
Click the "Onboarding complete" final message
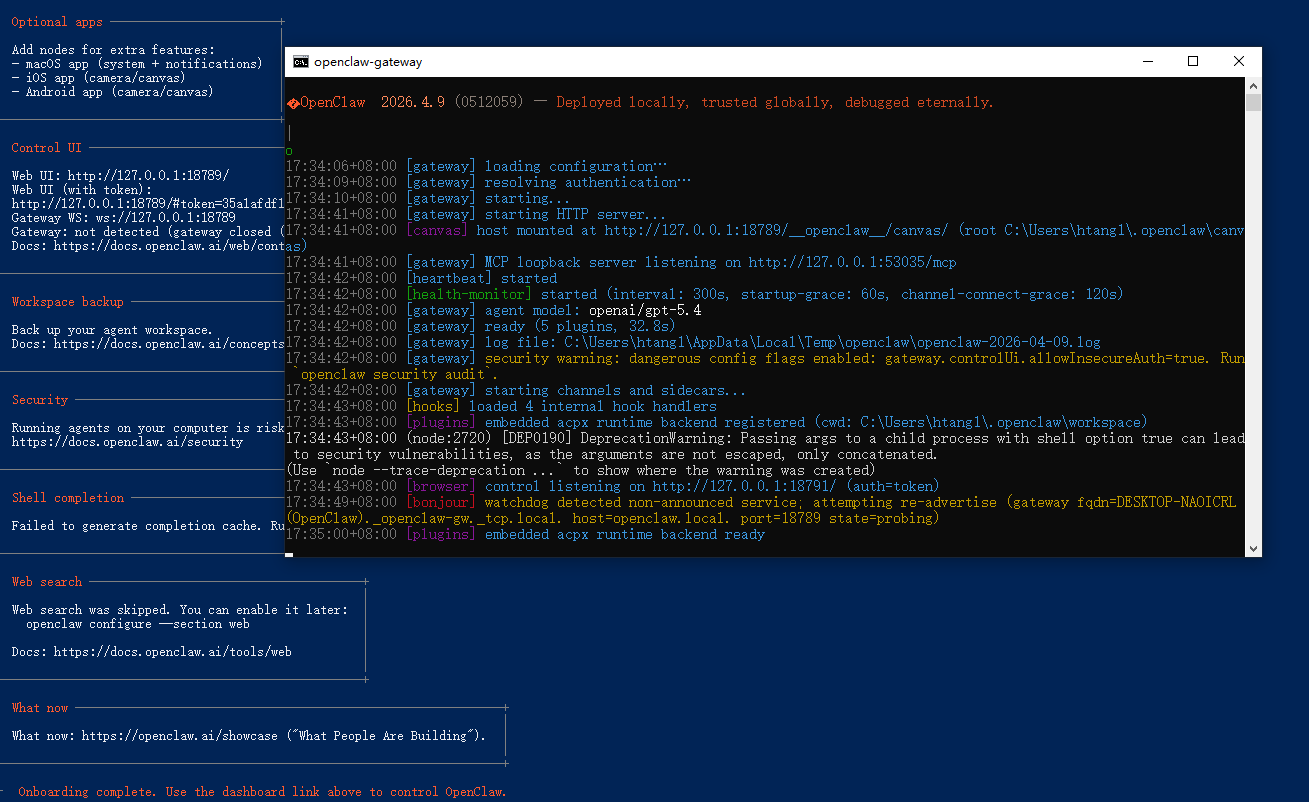coord(262,792)
